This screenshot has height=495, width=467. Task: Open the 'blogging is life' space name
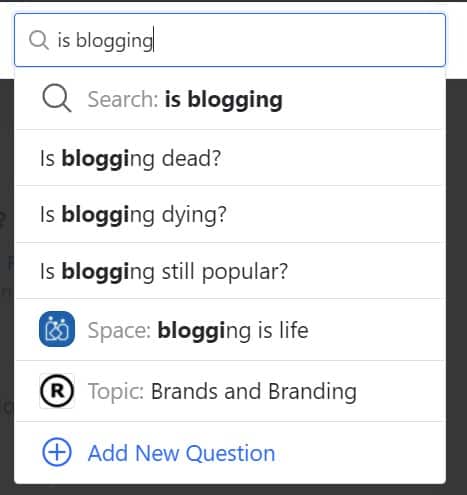[233, 330]
